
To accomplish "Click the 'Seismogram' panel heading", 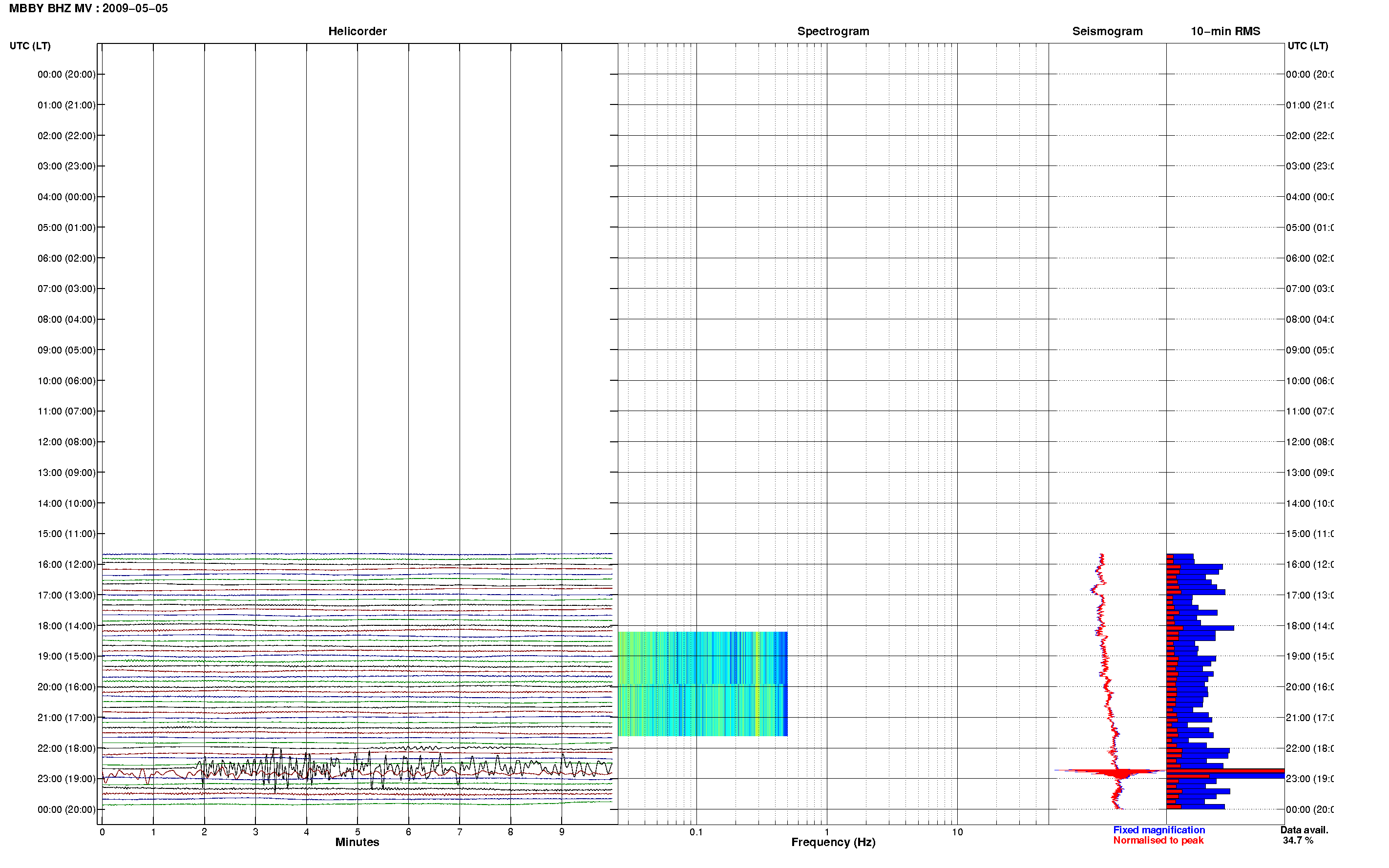I will click(1107, 32).
